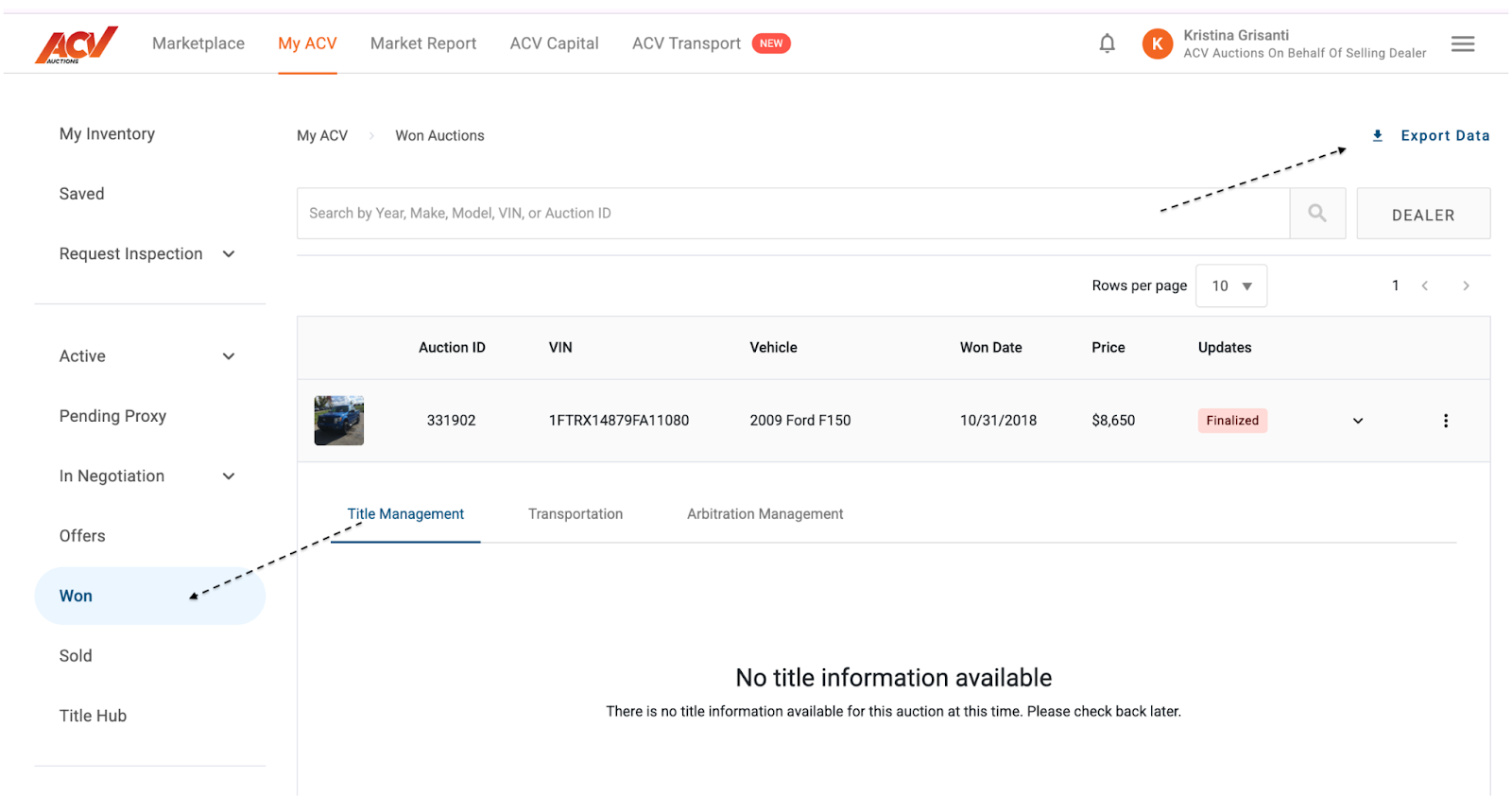Click the VIN column header

[x=560, y=348]
